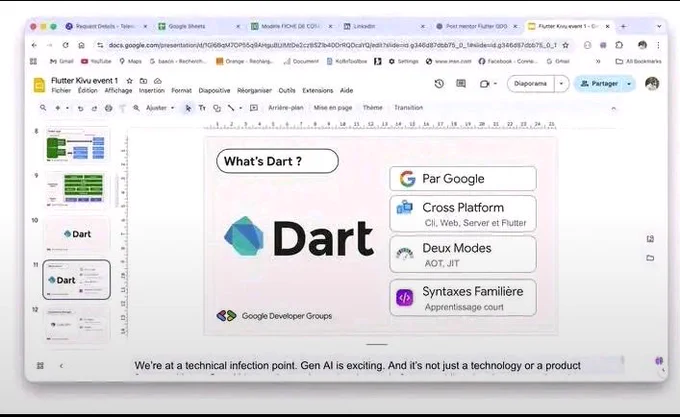The image size is (680, 417).
Task: Click the add comment toolbar icon
Action: [x=254, y=108]
